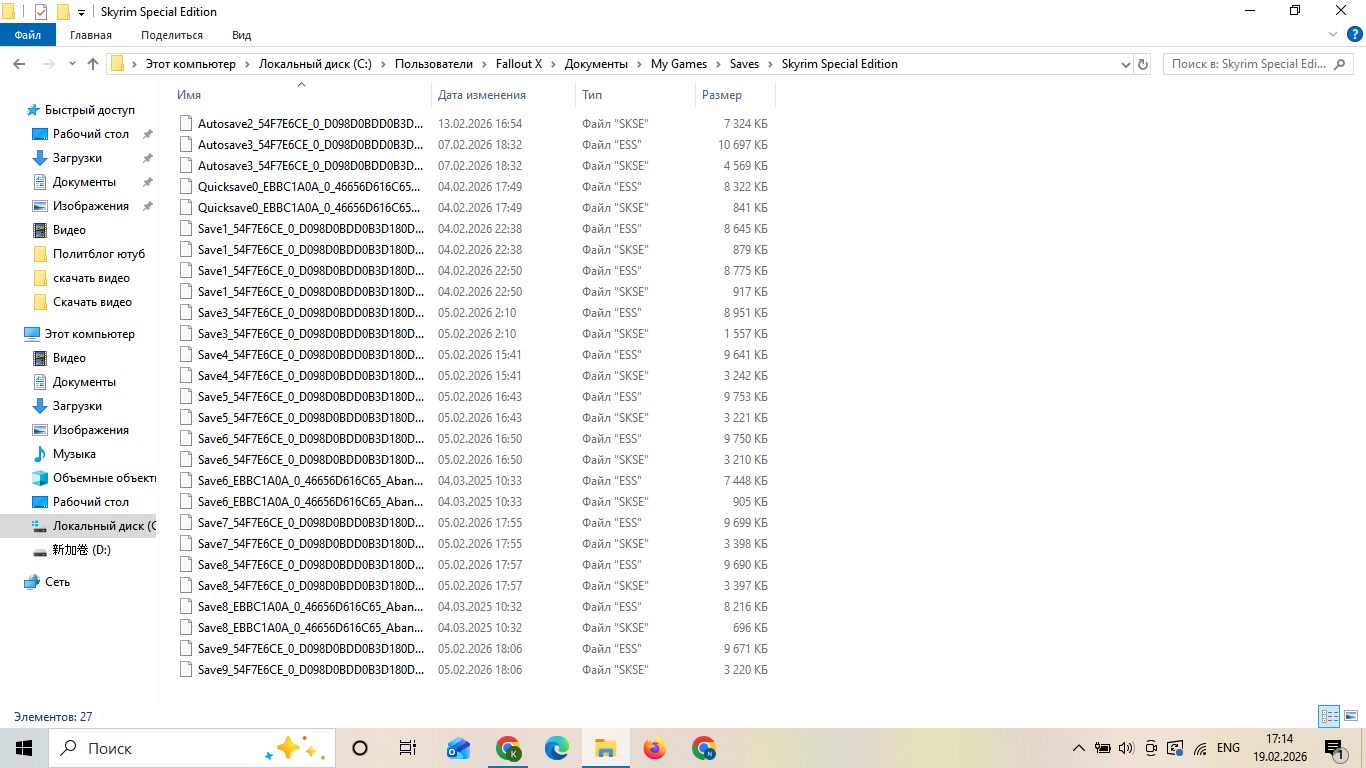Sort files by the Дата изменения column header
This screenshot has width=1366, height=768.
coord(503,95)
